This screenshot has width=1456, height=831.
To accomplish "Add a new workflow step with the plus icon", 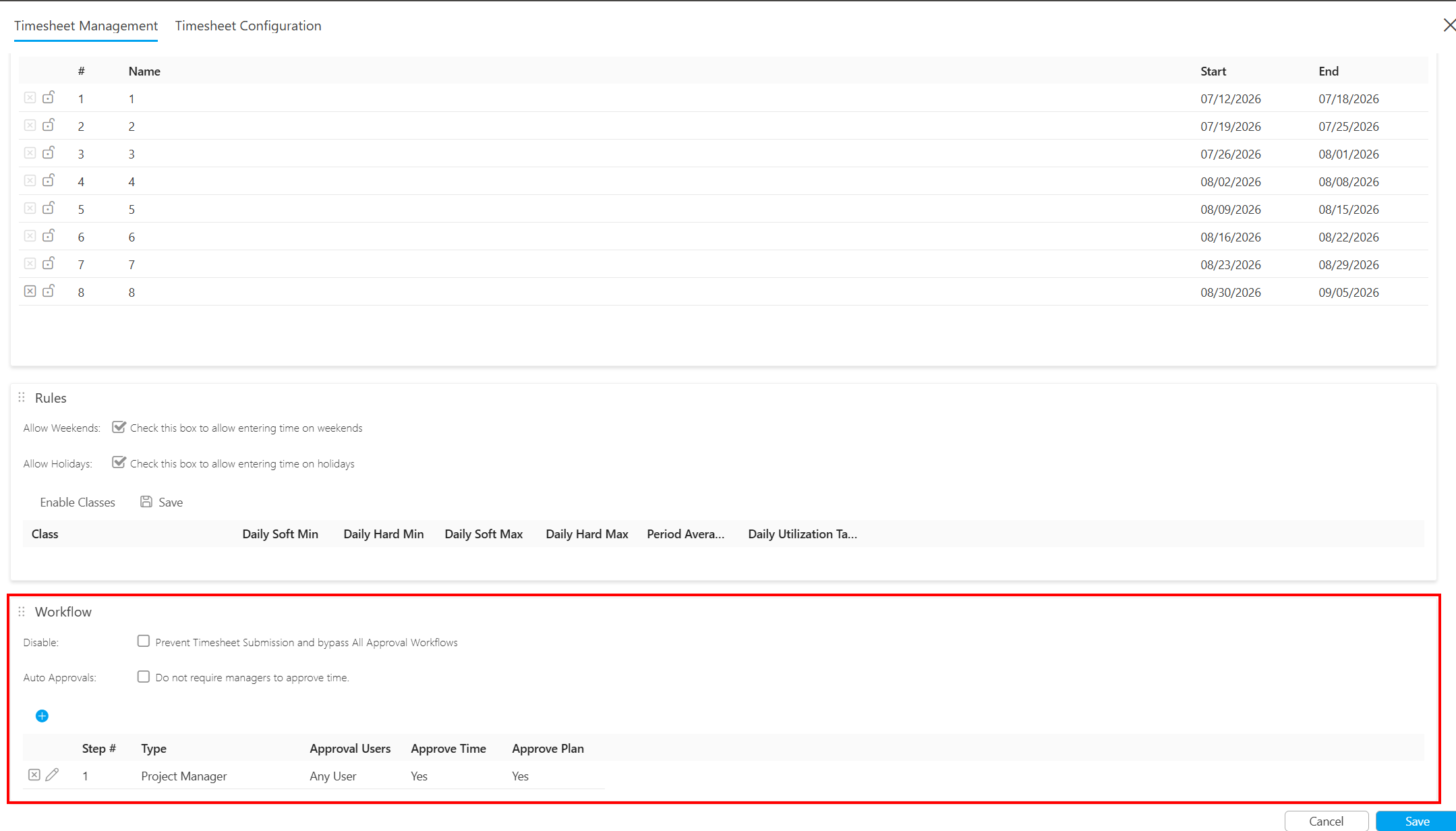I will (x=42, y=716).
